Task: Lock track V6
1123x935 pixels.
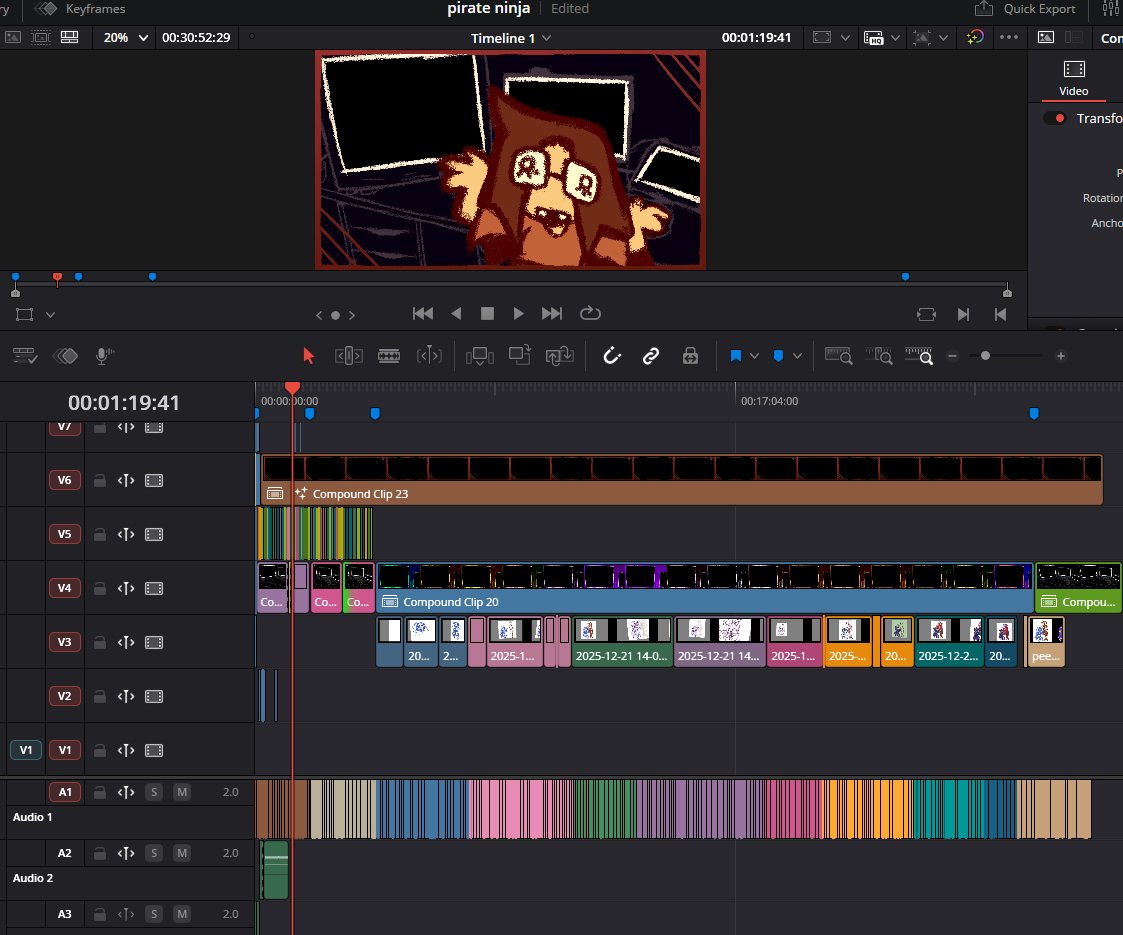Action: tap(100, 480)
